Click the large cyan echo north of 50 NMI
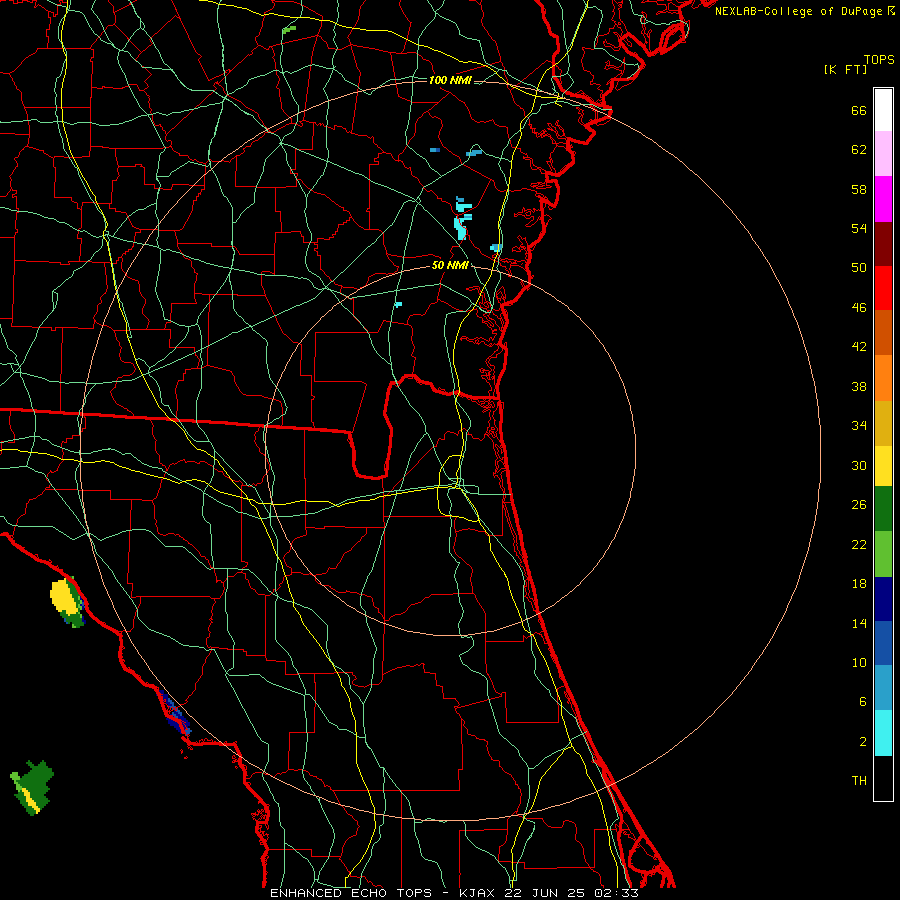 click(x=462, y=219)
